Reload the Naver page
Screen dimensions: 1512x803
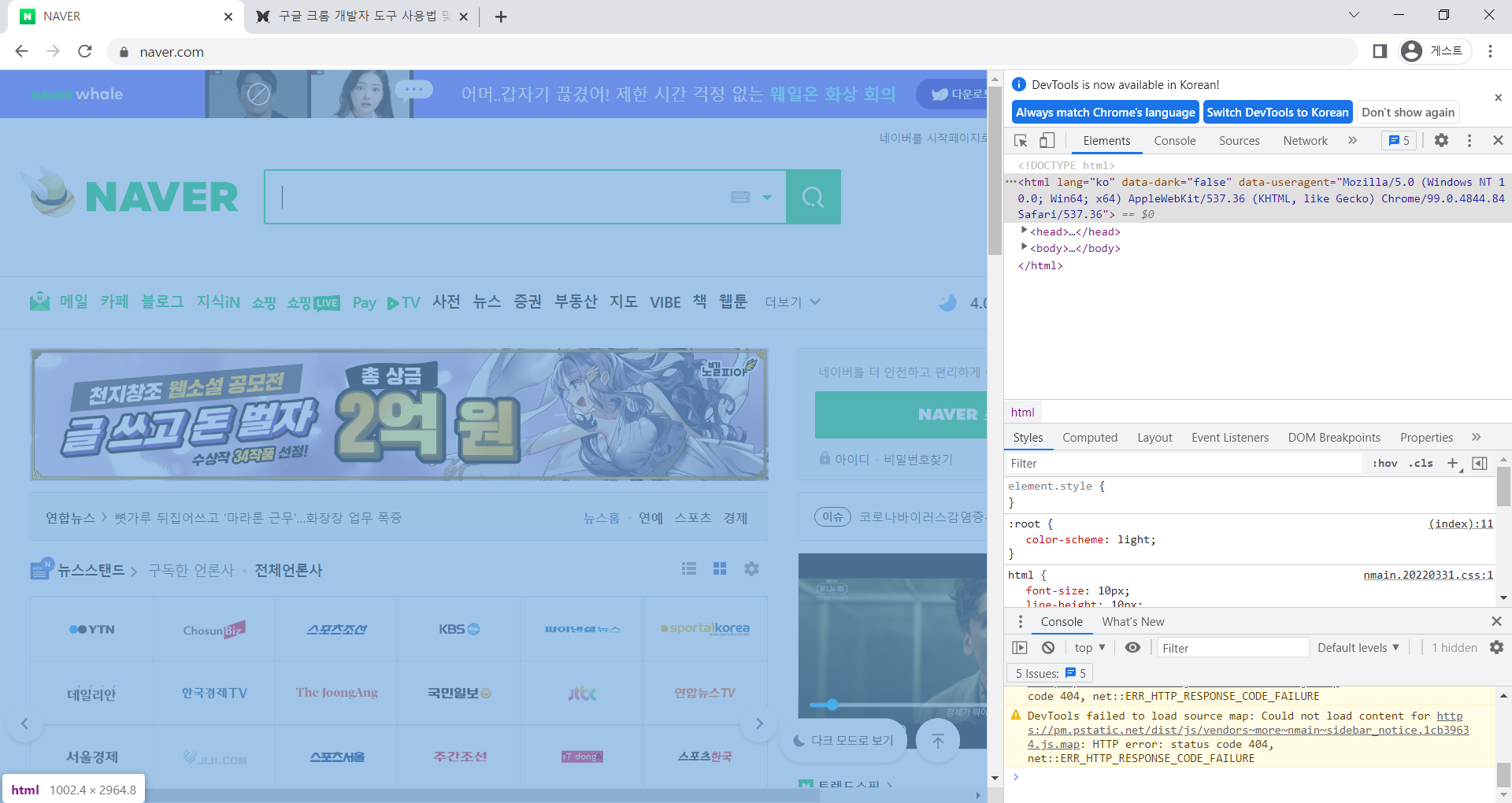tap(85, 51)
